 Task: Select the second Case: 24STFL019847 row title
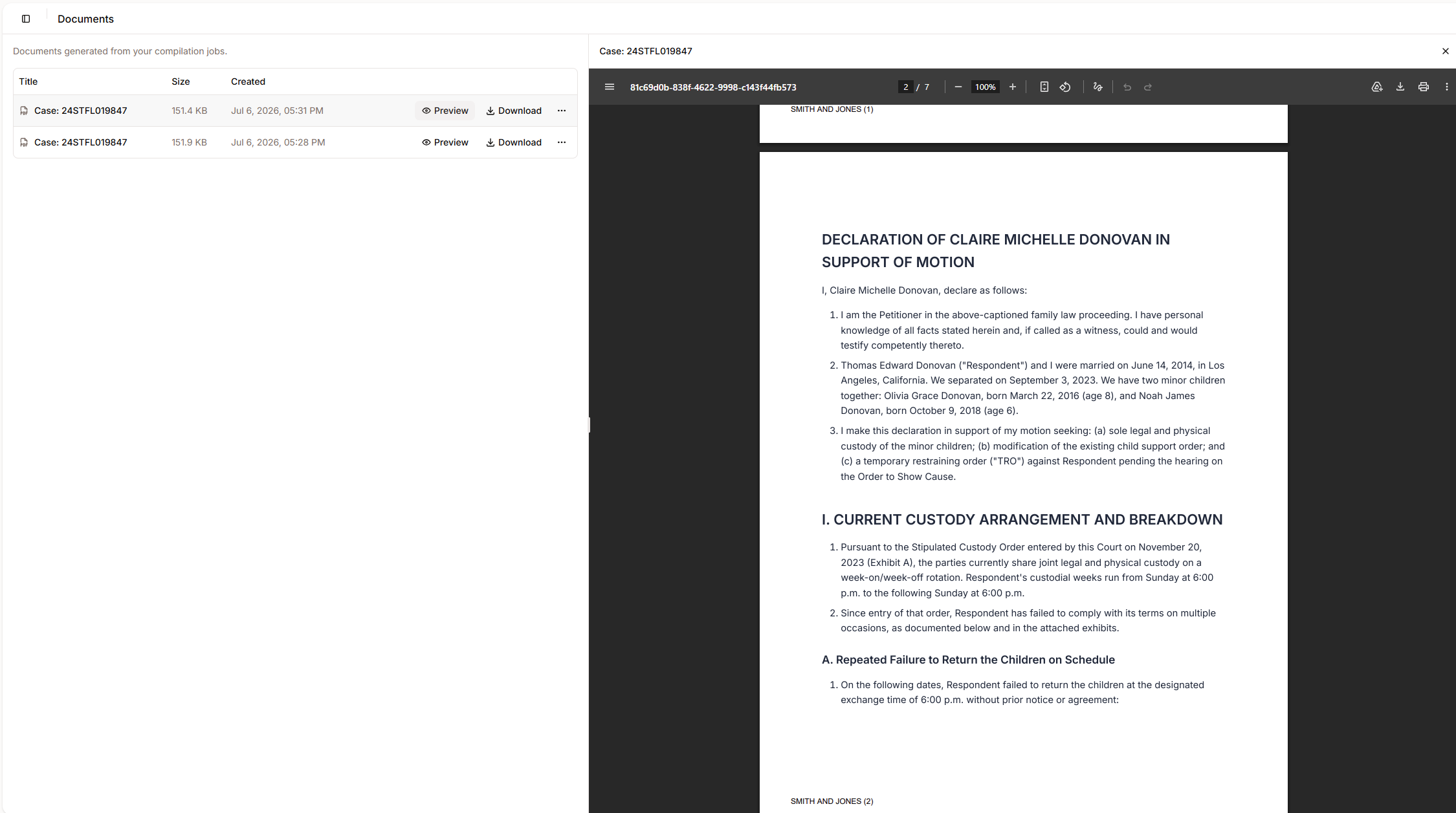81,142
